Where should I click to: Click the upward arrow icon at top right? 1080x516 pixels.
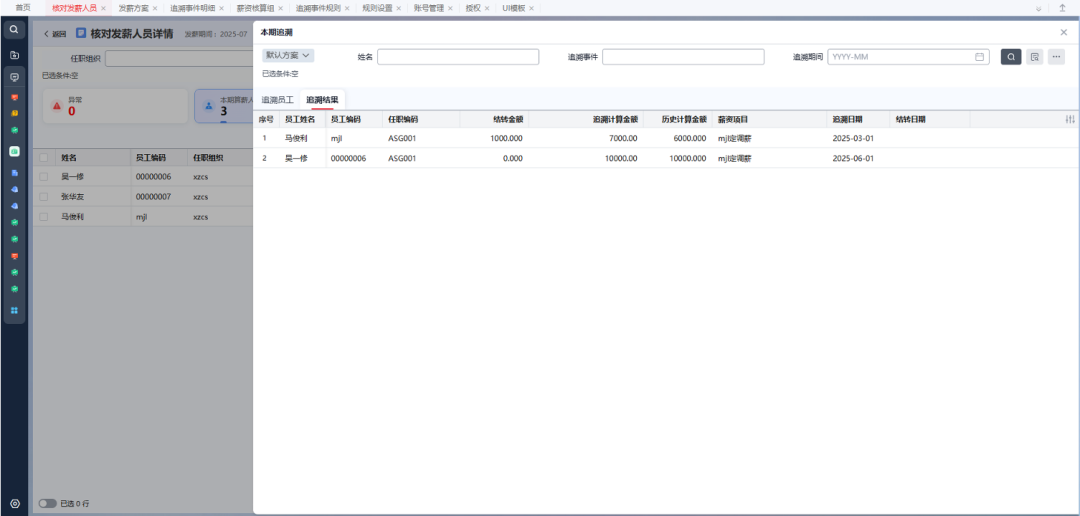pyautogui.click(x=1062, y=8)
